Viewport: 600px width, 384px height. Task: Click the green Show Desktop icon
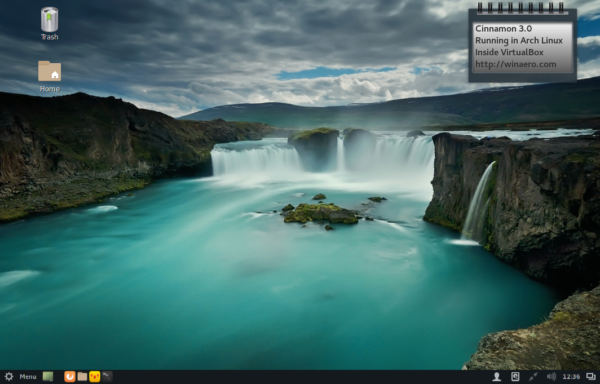click(x=48, y=377)
